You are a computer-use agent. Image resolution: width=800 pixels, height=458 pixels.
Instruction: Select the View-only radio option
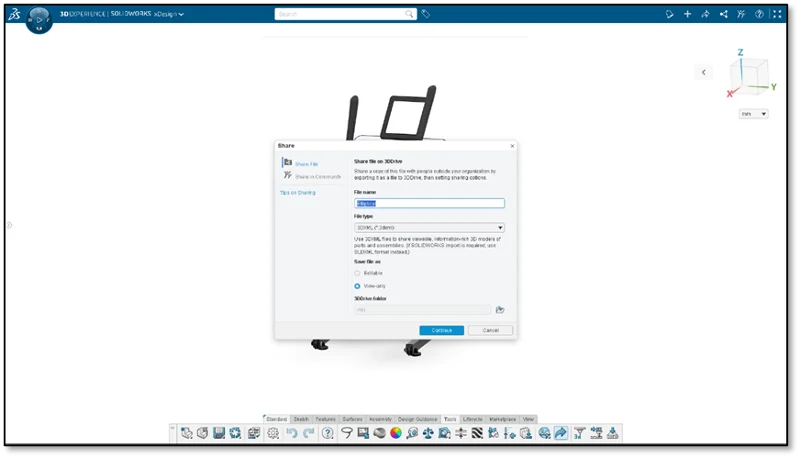tap(358, 285)
